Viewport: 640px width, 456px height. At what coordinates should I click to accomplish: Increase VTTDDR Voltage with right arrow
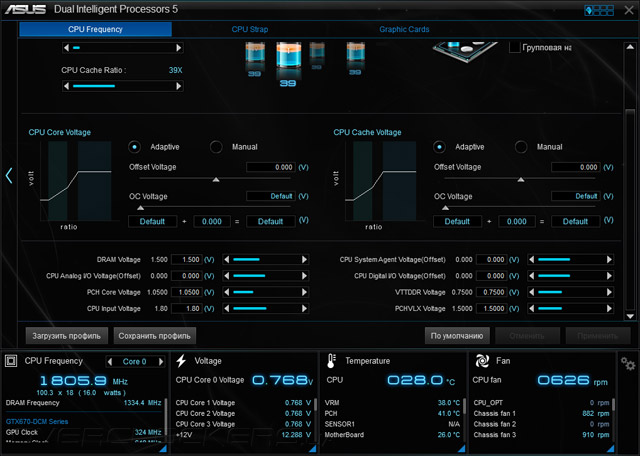click(x=609, y=292)
